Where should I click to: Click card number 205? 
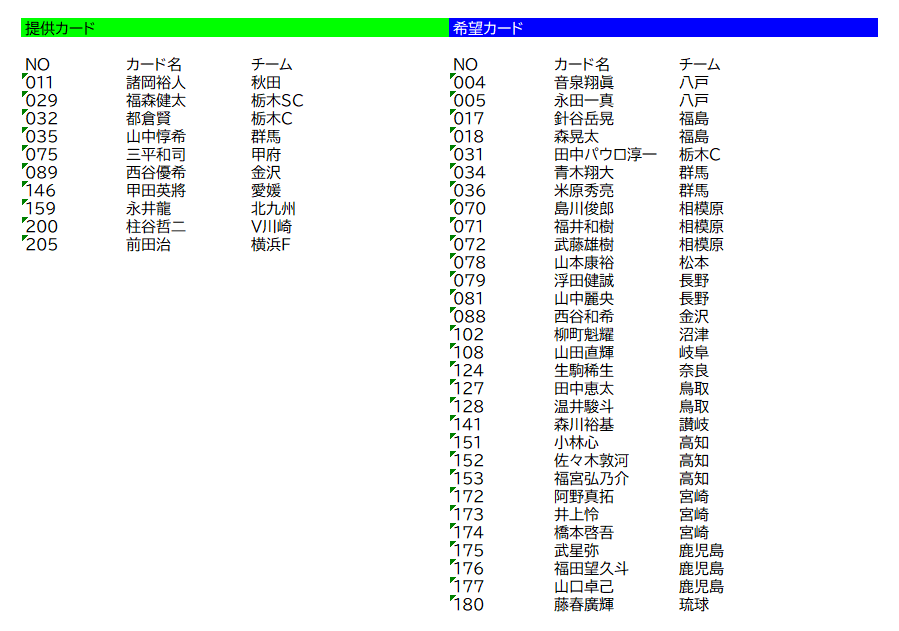[x=41, y=245]
